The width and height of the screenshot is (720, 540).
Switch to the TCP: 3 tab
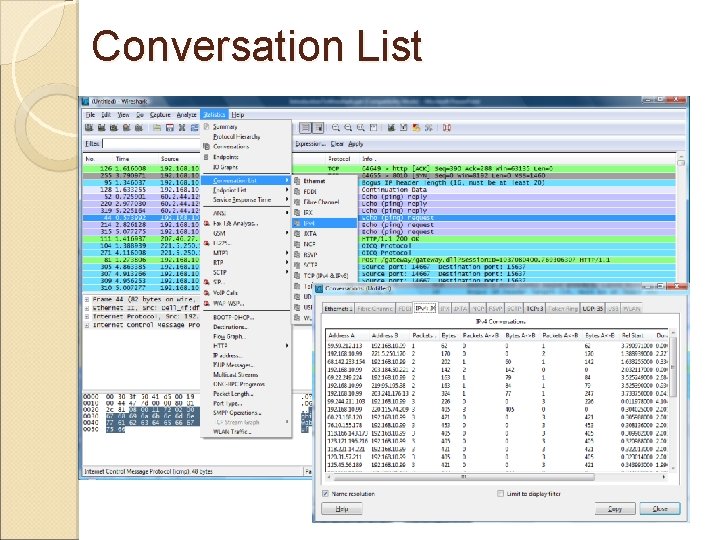pos(534,309)
